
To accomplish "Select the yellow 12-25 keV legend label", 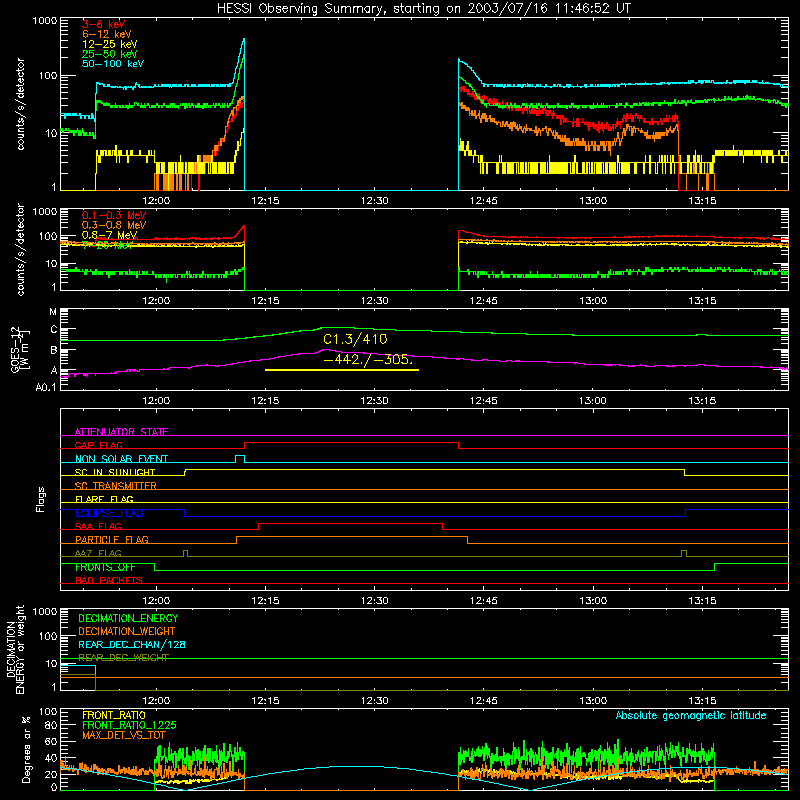I will (109, 44).
